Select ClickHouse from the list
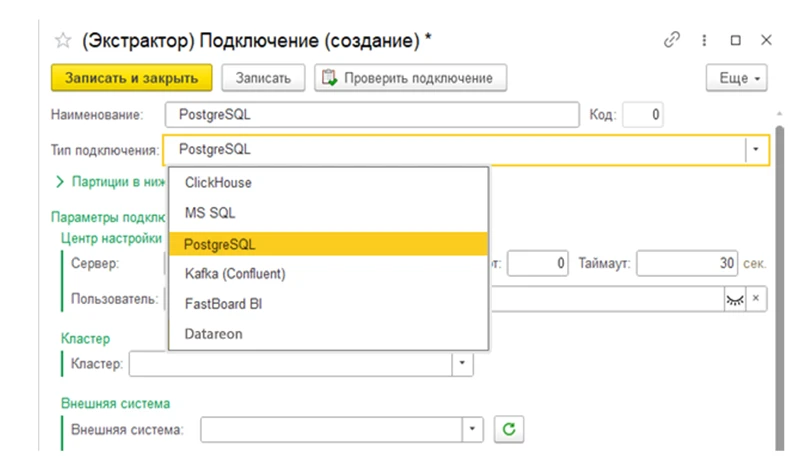Viewport: 809px width, 472px height. tap(218, 183)
